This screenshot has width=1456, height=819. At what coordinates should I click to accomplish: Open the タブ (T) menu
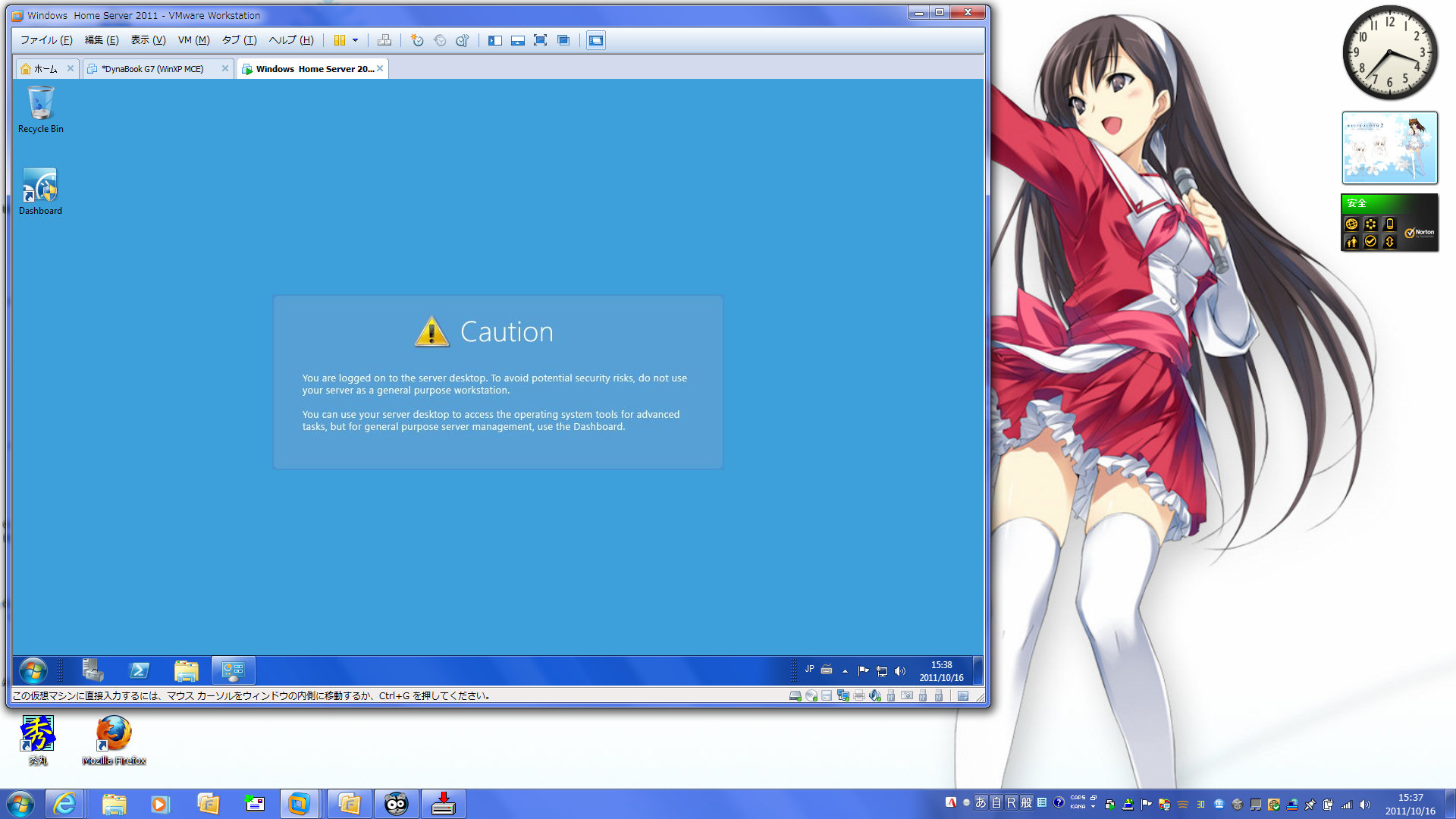pos(239,40)
